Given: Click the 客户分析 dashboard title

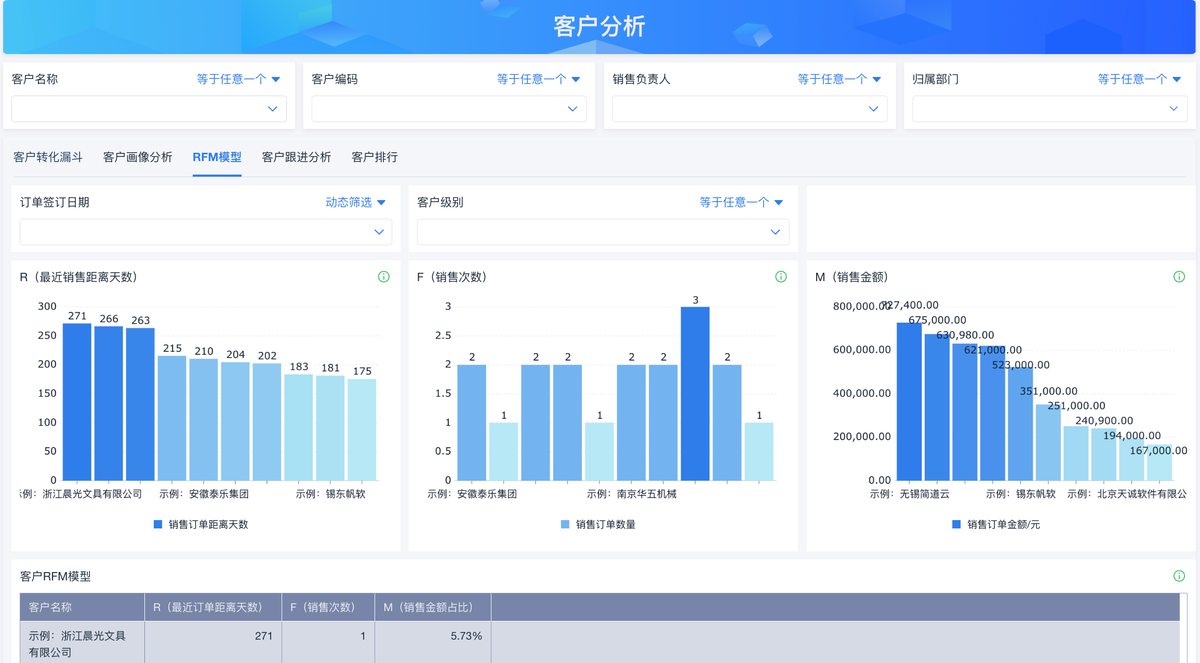Looking at the screenshot, I should coord(600,26).
